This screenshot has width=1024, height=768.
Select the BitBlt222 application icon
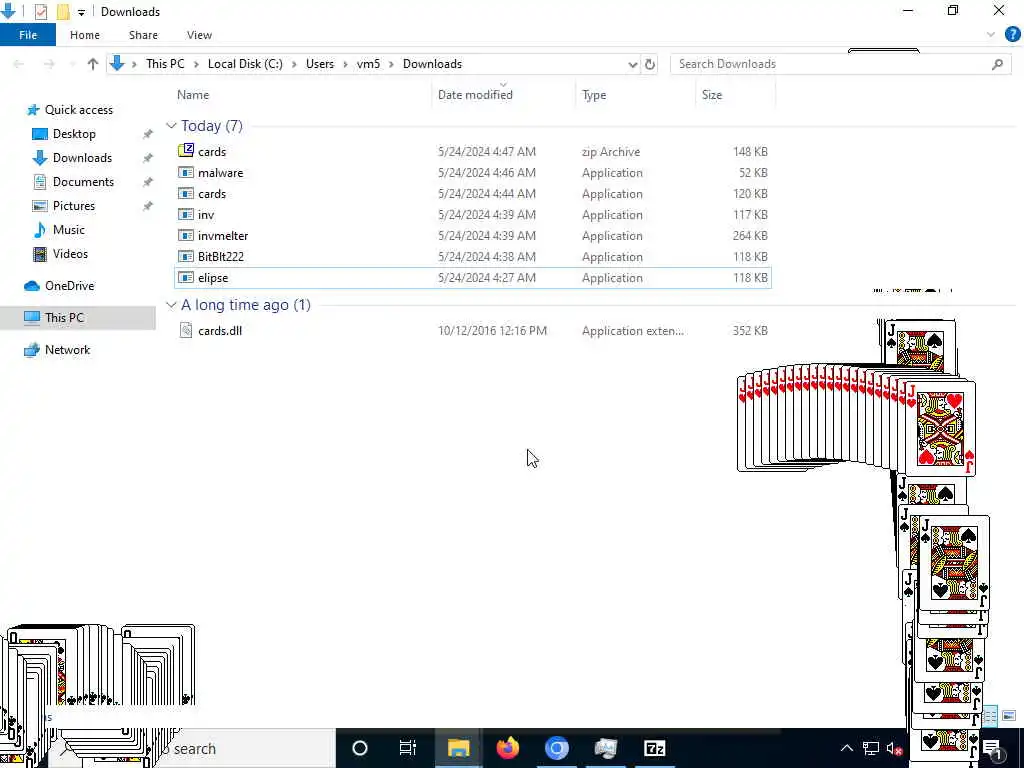(186, 256)
